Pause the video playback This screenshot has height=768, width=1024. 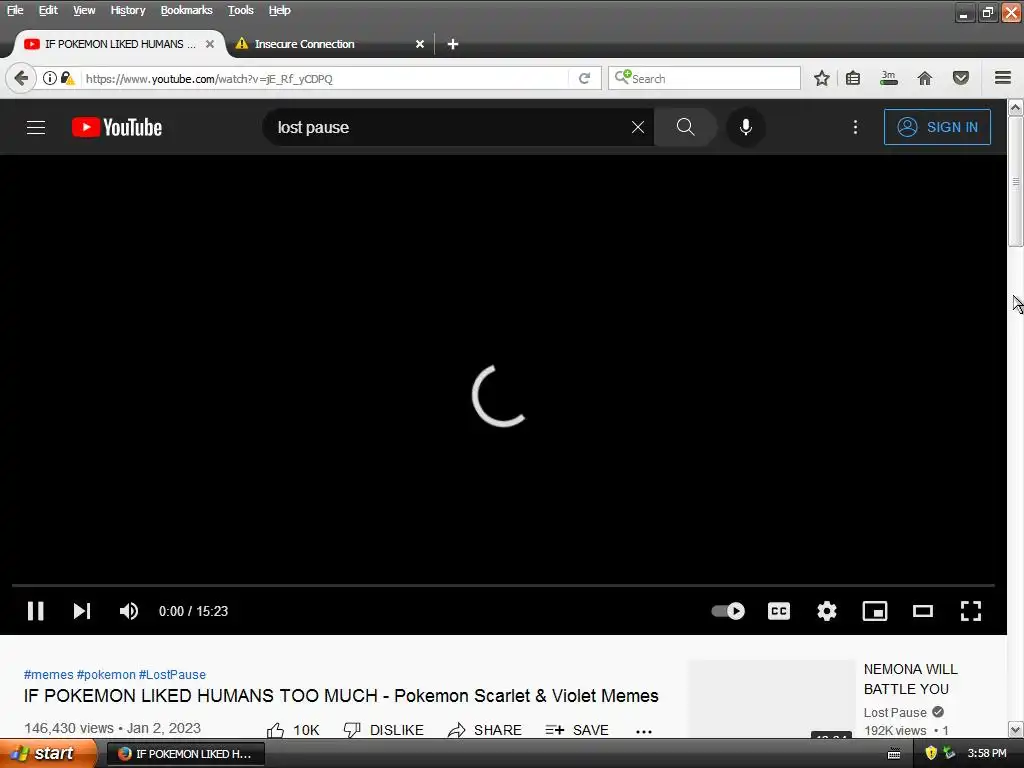coord(35,611)
